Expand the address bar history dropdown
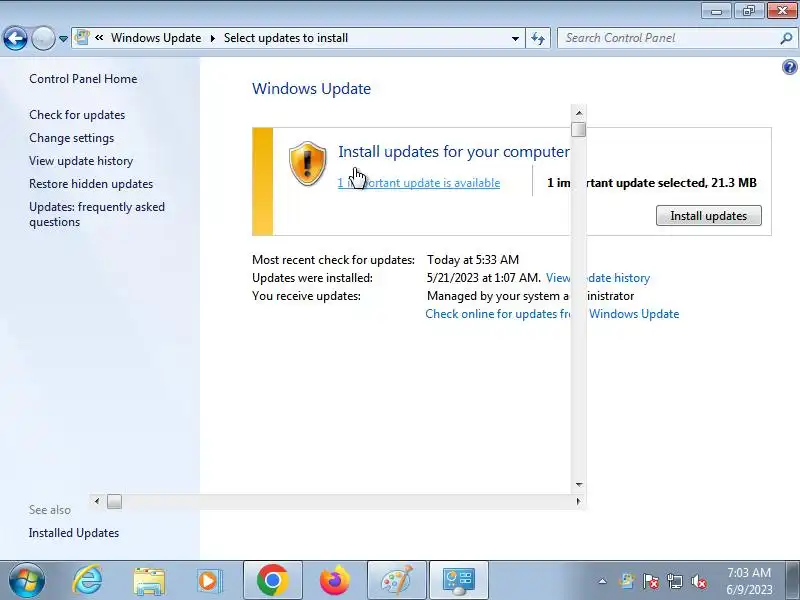 (x=515, y=39)
